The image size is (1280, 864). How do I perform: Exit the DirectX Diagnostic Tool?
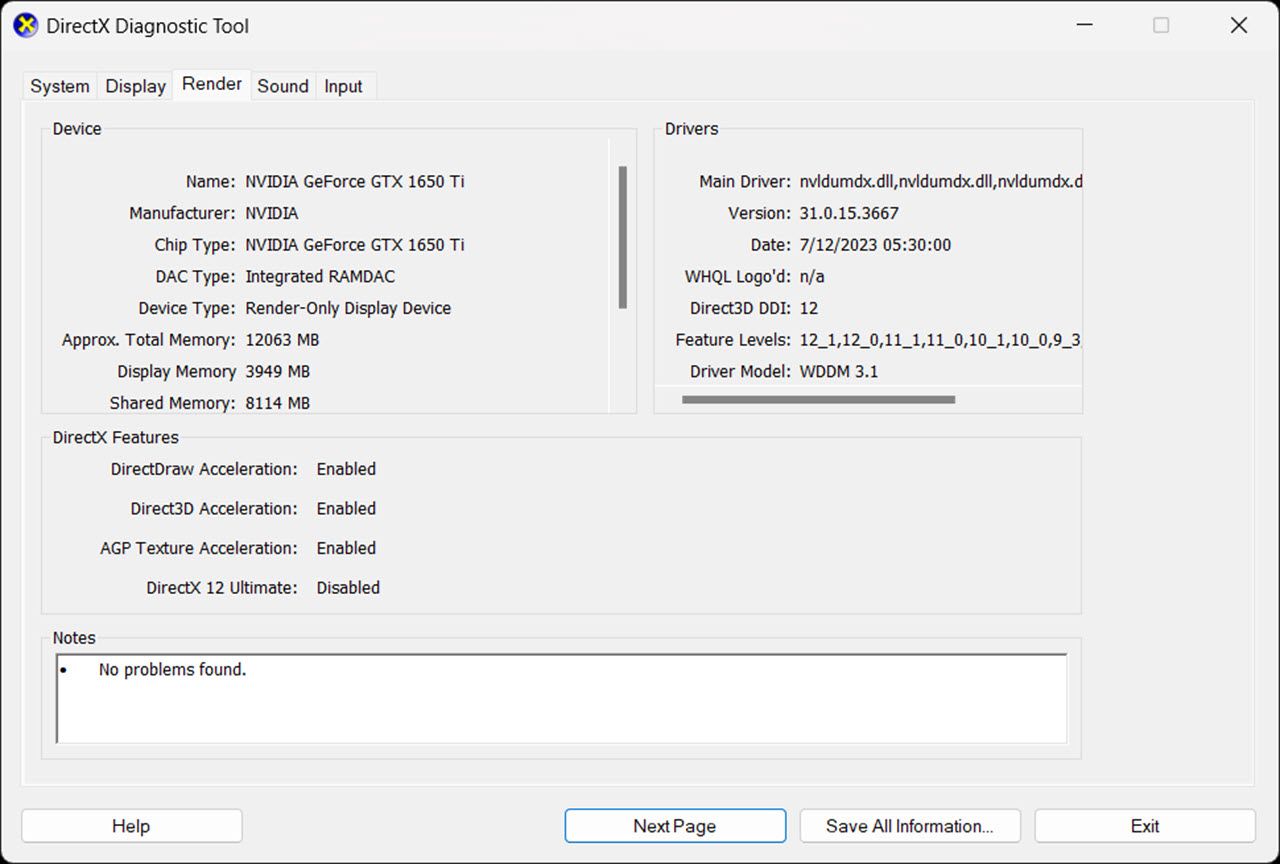coord(1144,825)
